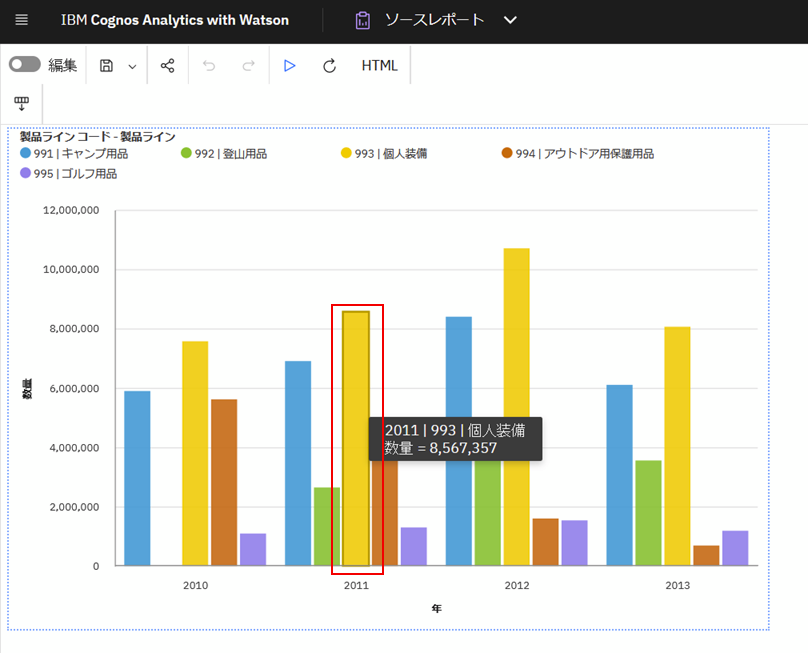Click the 製品ライン コード - 製品ライン legend title

point(98,137)
